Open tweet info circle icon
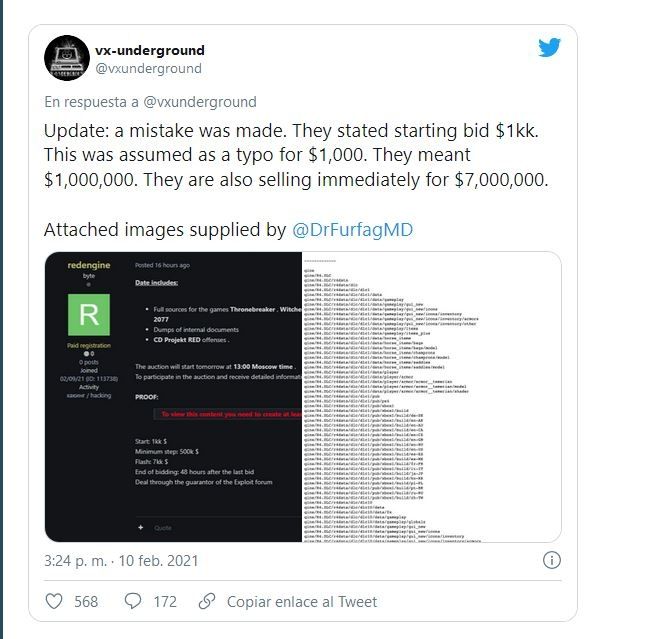This screenshot has height=639, width=652. (x=551, y=560)
